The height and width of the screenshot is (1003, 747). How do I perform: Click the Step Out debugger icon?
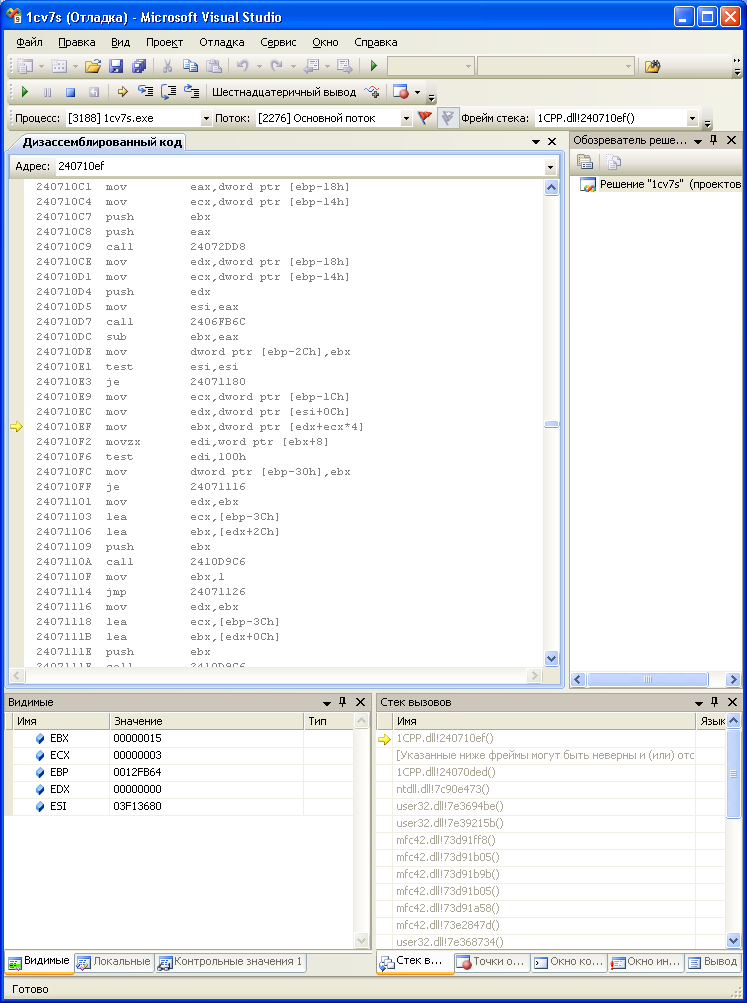click(x=191, y=92)
